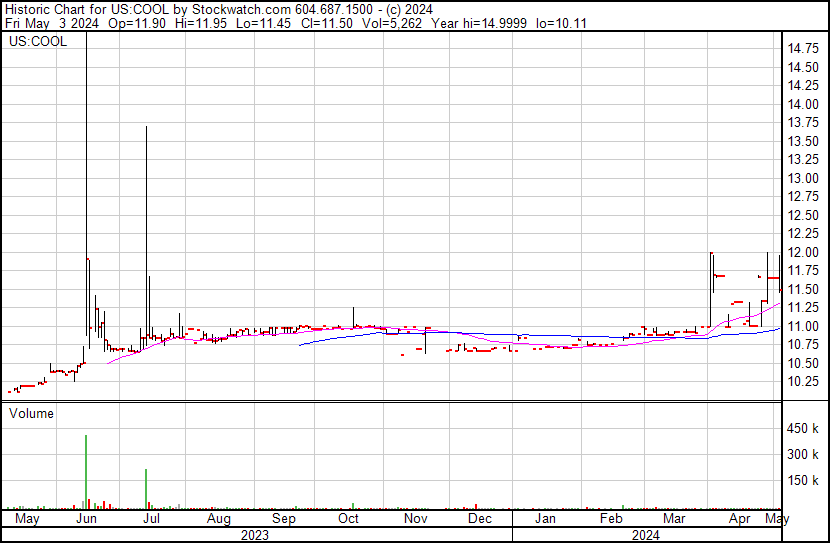Click the Jul month label
The height and width of the screenshot is (543, 830).
[x=151, y=519]
